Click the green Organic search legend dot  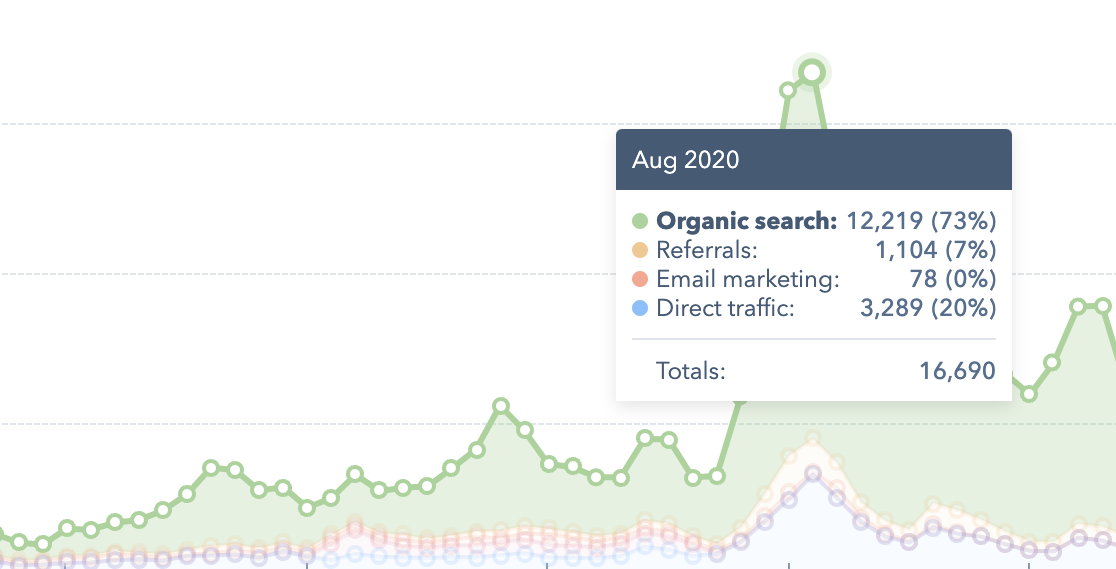tap(640, 221)
